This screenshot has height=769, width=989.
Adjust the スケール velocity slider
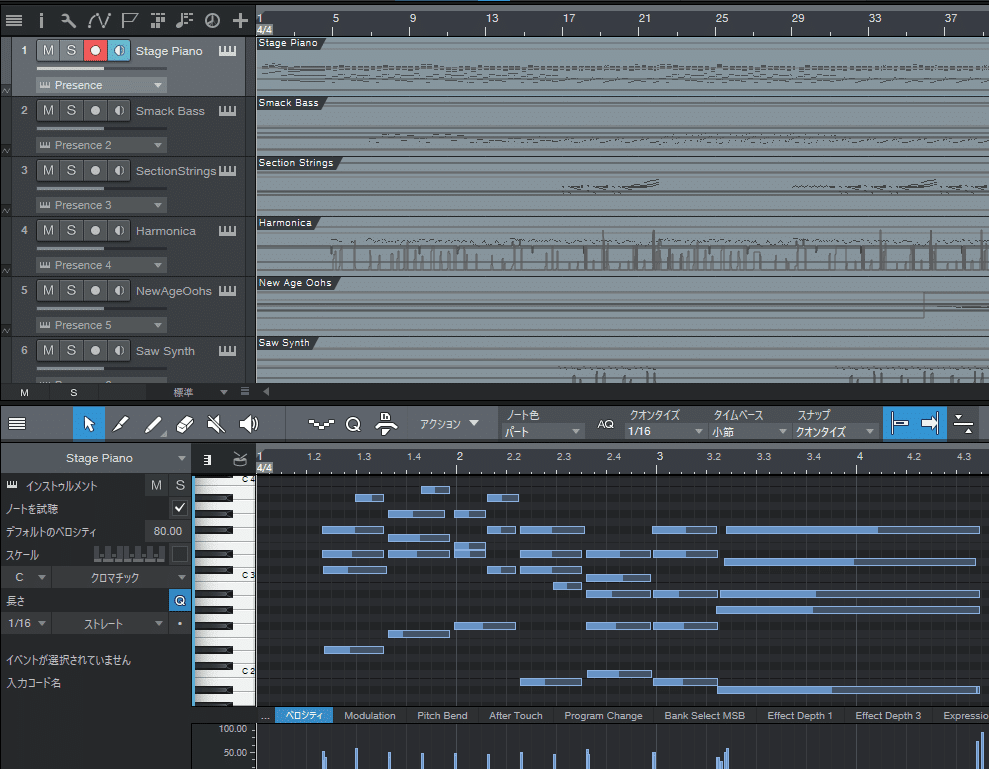click(x=130, y=554)
